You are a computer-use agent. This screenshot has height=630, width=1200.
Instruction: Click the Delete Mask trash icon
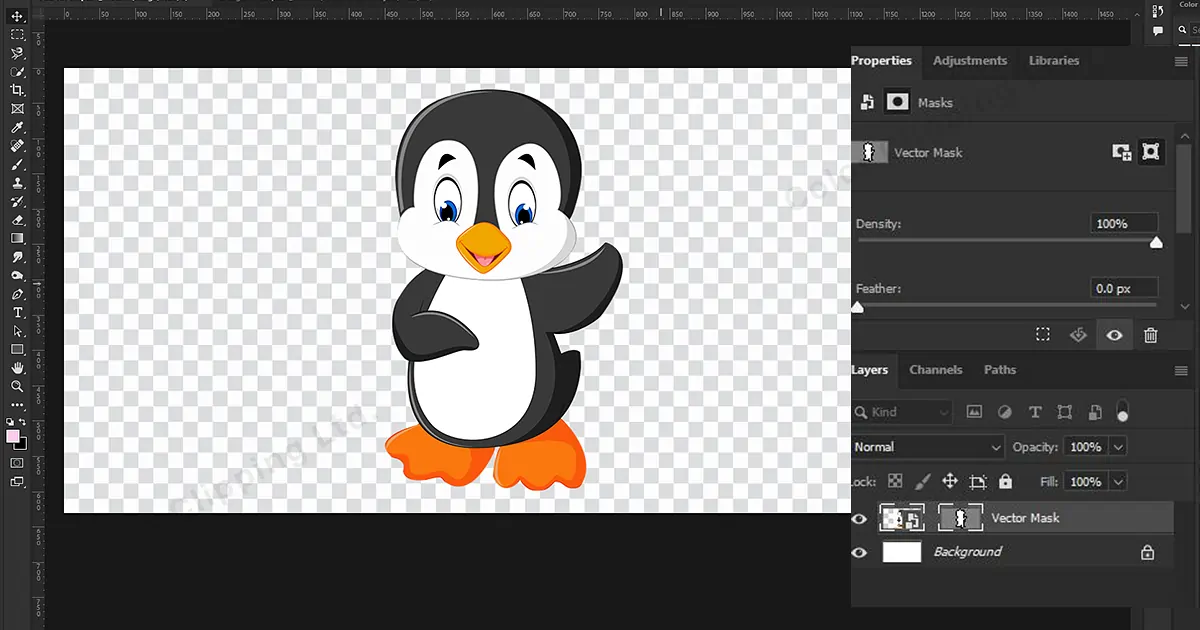tap(1151, 334)
